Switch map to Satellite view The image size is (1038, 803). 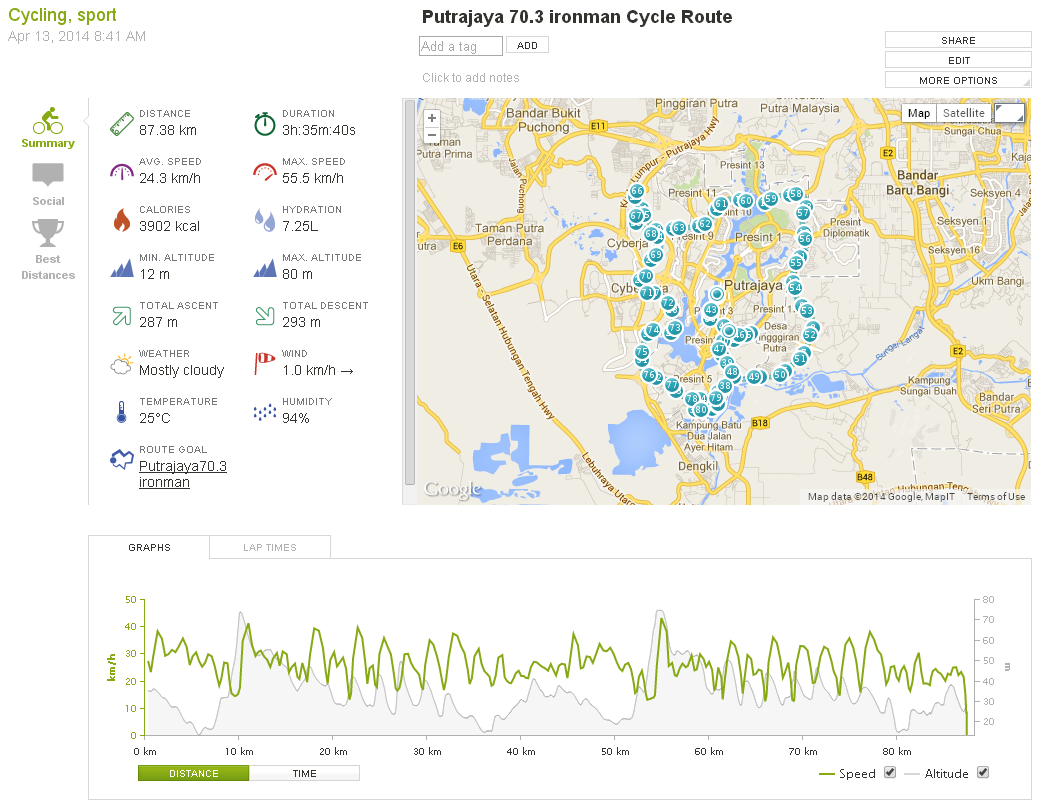[x=962, y=113]
